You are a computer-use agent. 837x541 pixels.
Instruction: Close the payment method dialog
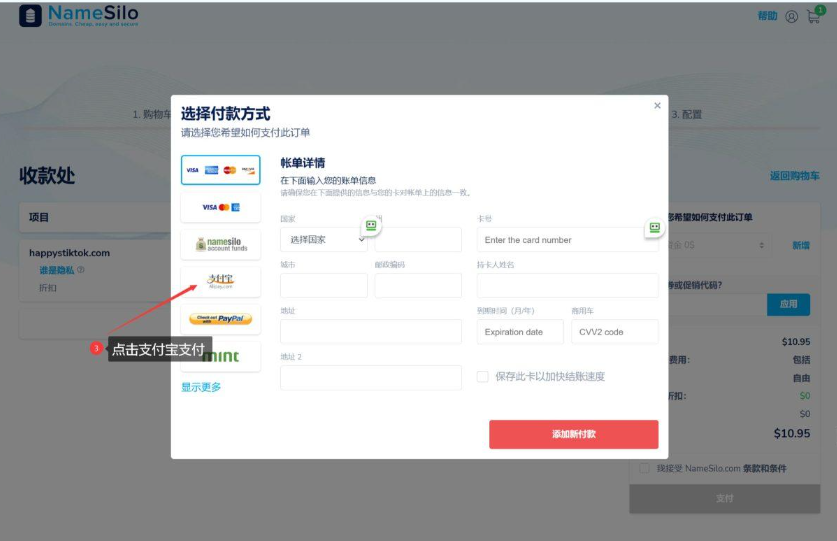pyautogui.click(x=657, y=106)
